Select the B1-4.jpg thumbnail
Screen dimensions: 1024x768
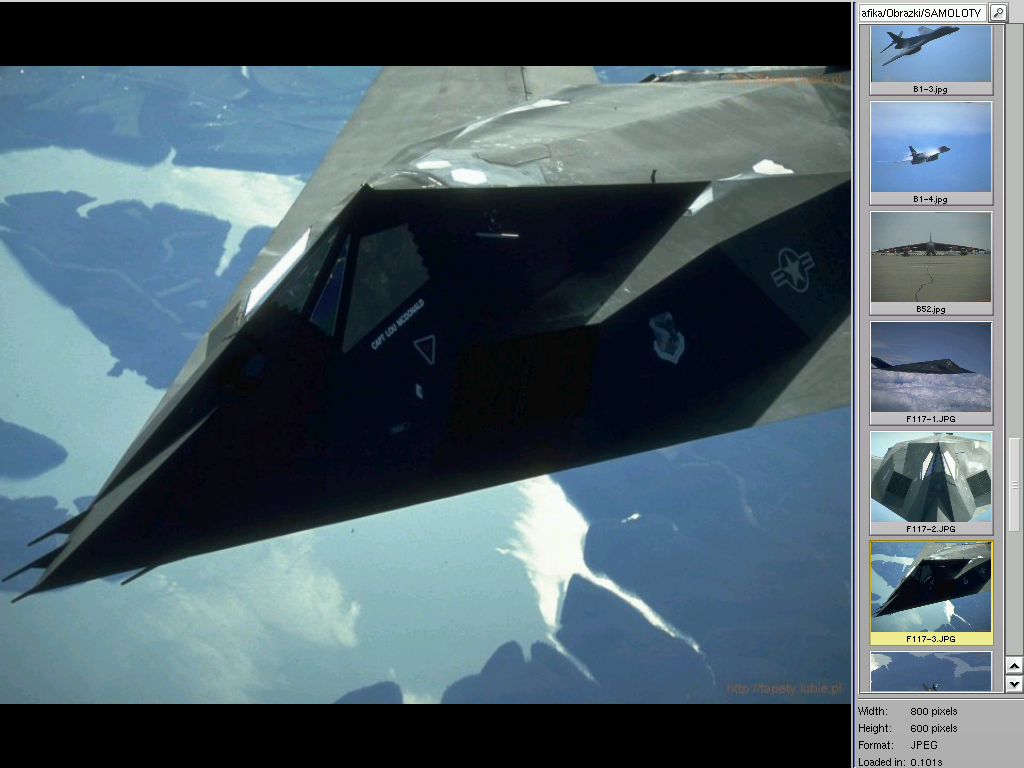point(931,153)
